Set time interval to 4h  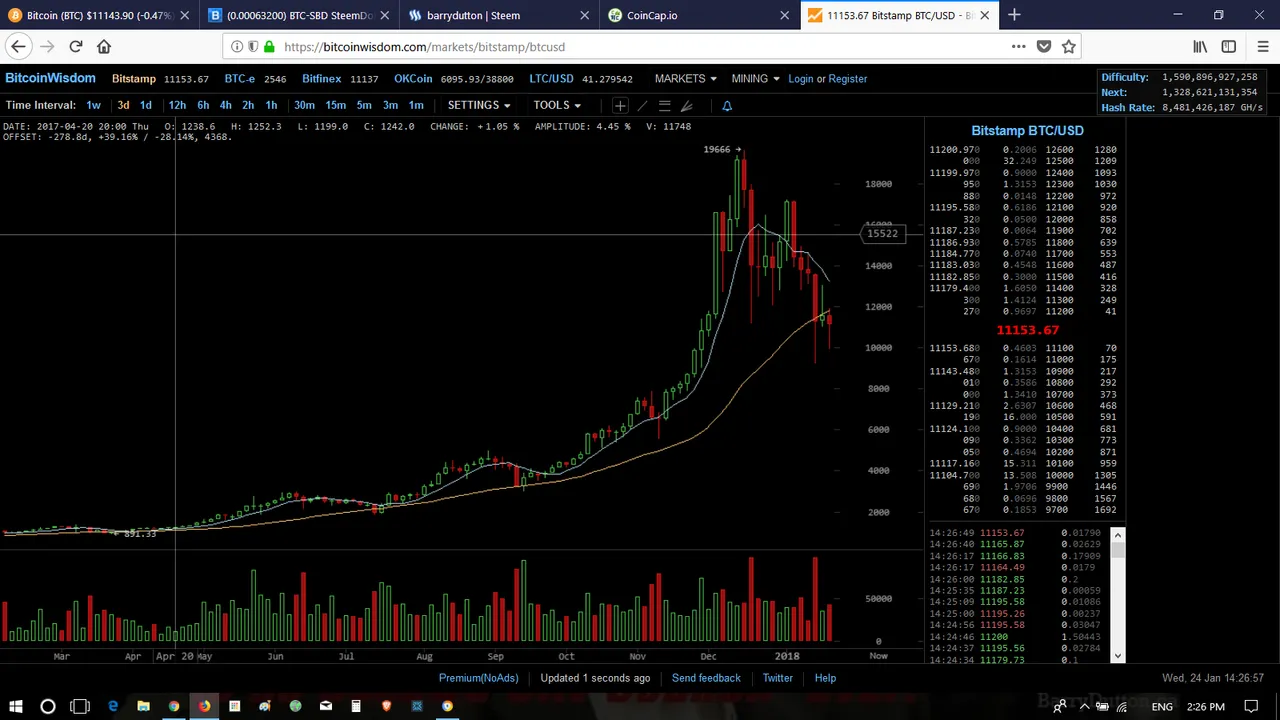(x=226, y=105)
